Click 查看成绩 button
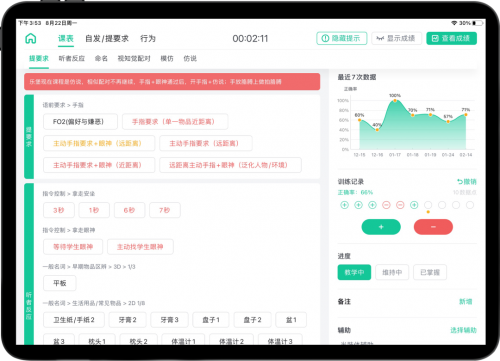500x361 pixels. (452, 38)
